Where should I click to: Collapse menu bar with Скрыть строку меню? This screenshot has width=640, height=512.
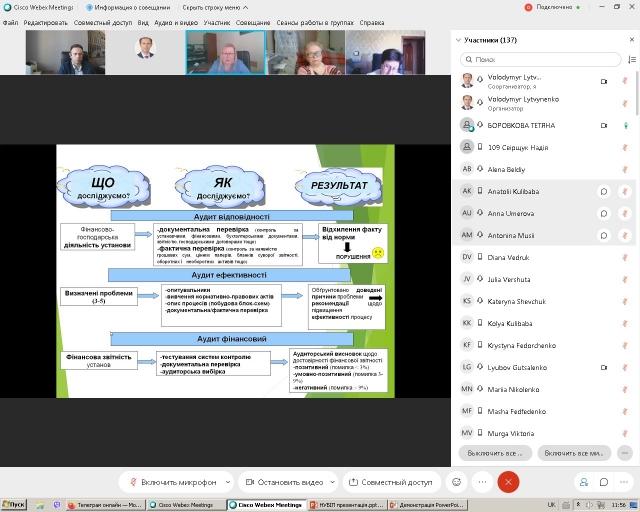pyautogui.click(x=215, y=7)
